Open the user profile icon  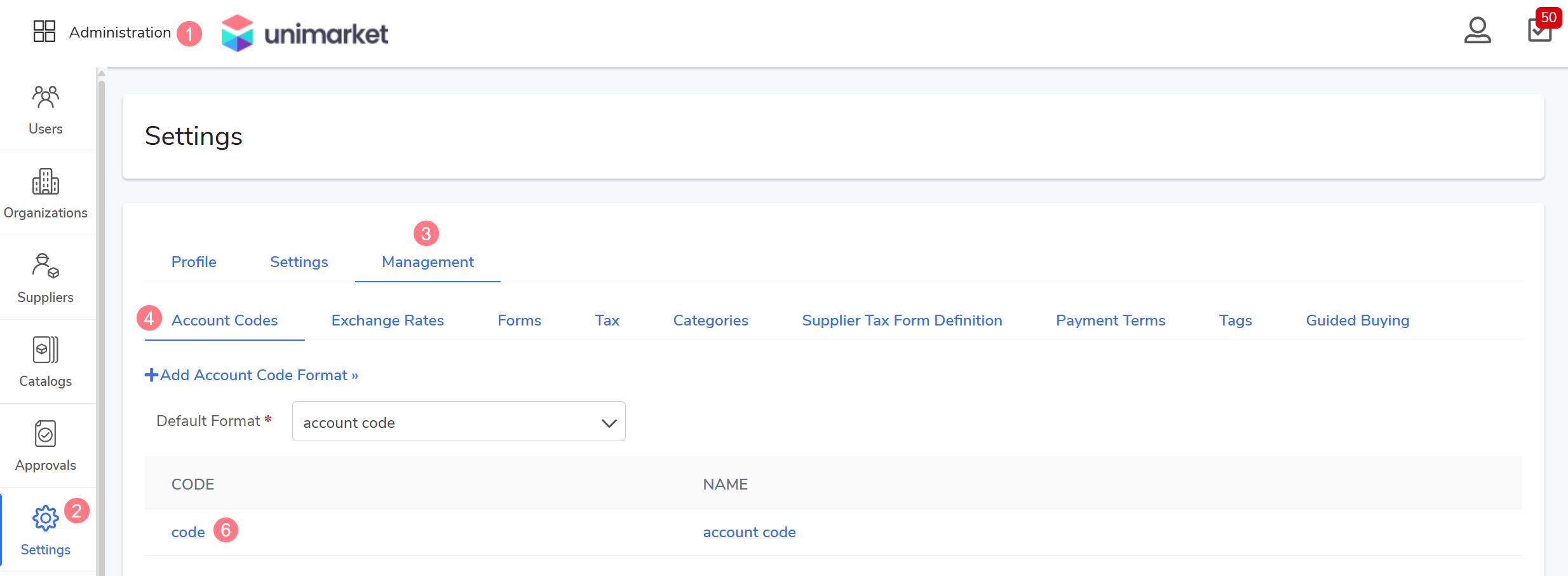1477,31
